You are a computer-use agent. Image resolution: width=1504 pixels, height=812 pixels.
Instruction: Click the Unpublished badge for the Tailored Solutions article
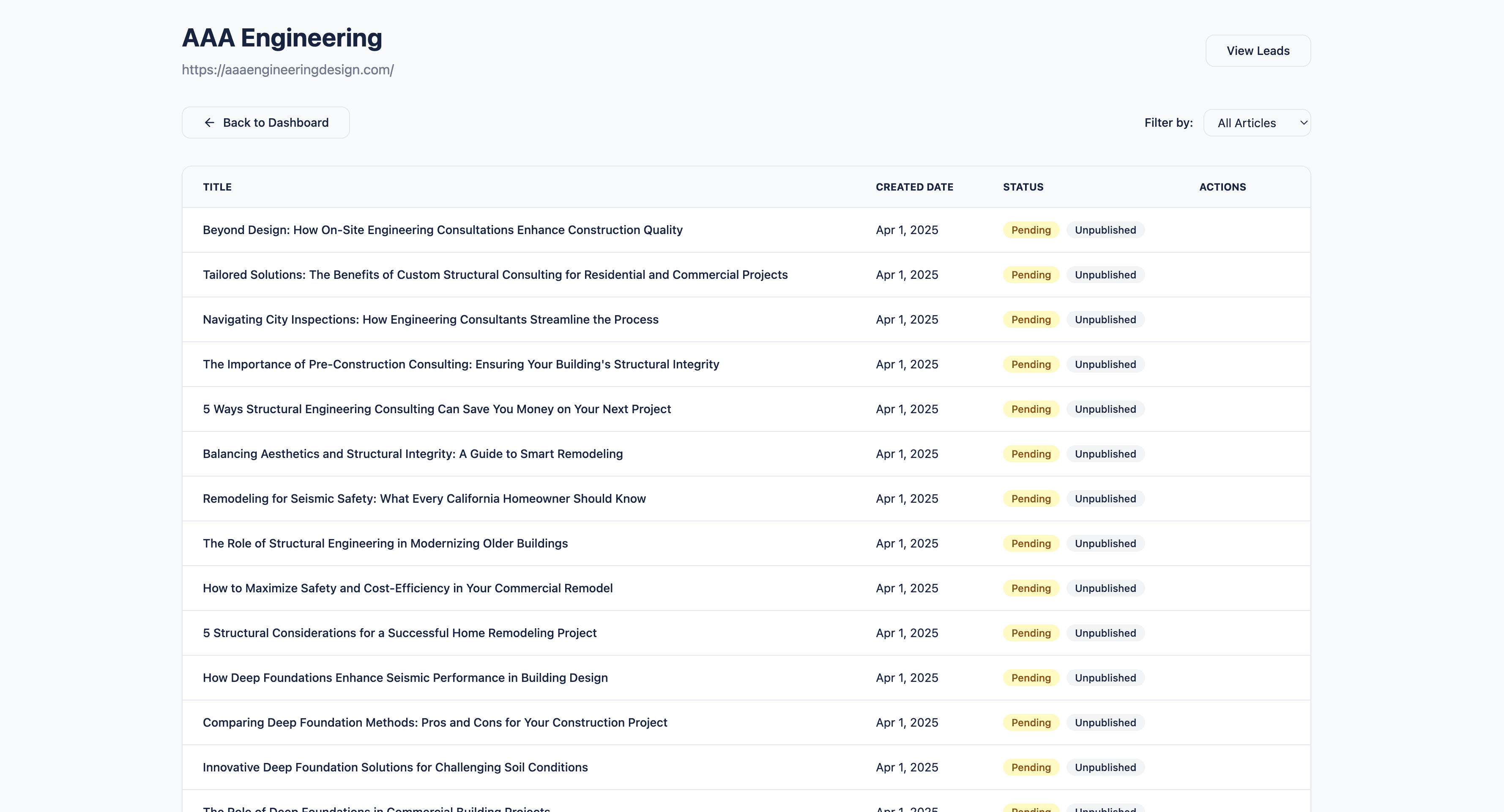(1105, 274)
